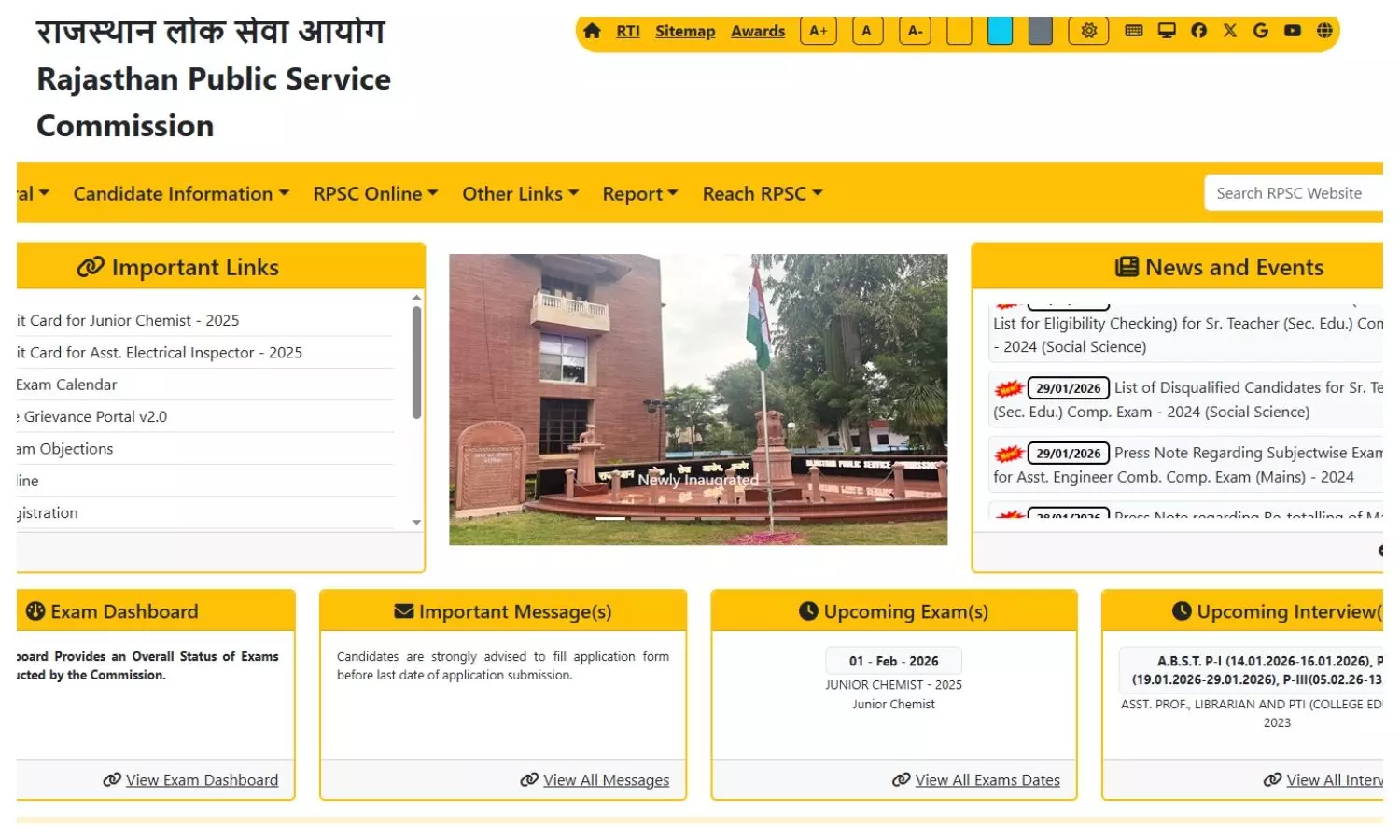Open the Other Links dropdown
Image resolution: width=1400 pixels, height=840 pixels.
tap(520, 194)
